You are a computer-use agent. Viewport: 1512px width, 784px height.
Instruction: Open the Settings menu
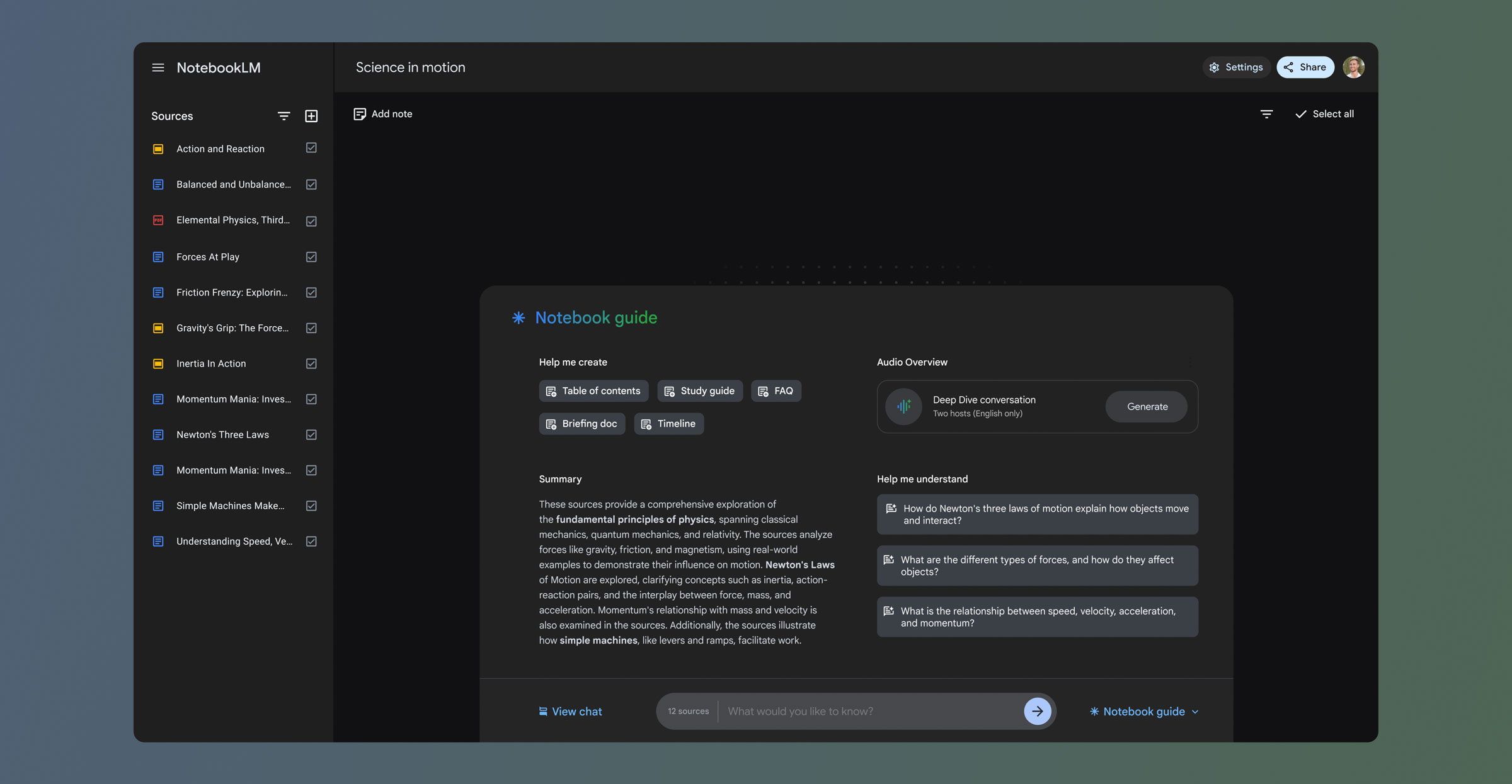(x=1236, y=67)
